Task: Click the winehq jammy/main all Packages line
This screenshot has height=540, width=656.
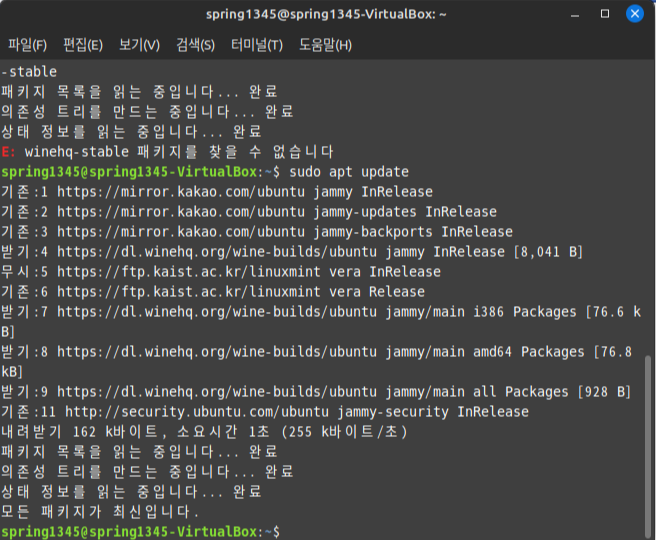Action: (x=316, y=392)
